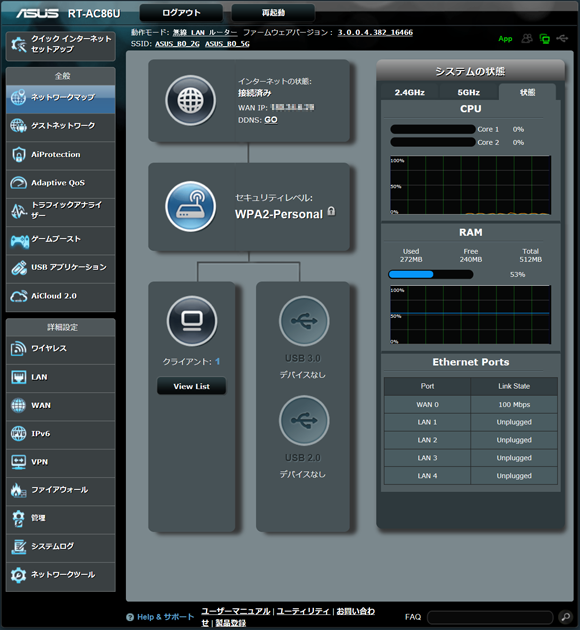
Task: Click the USB status icon in header
Action: click(562, 38)
